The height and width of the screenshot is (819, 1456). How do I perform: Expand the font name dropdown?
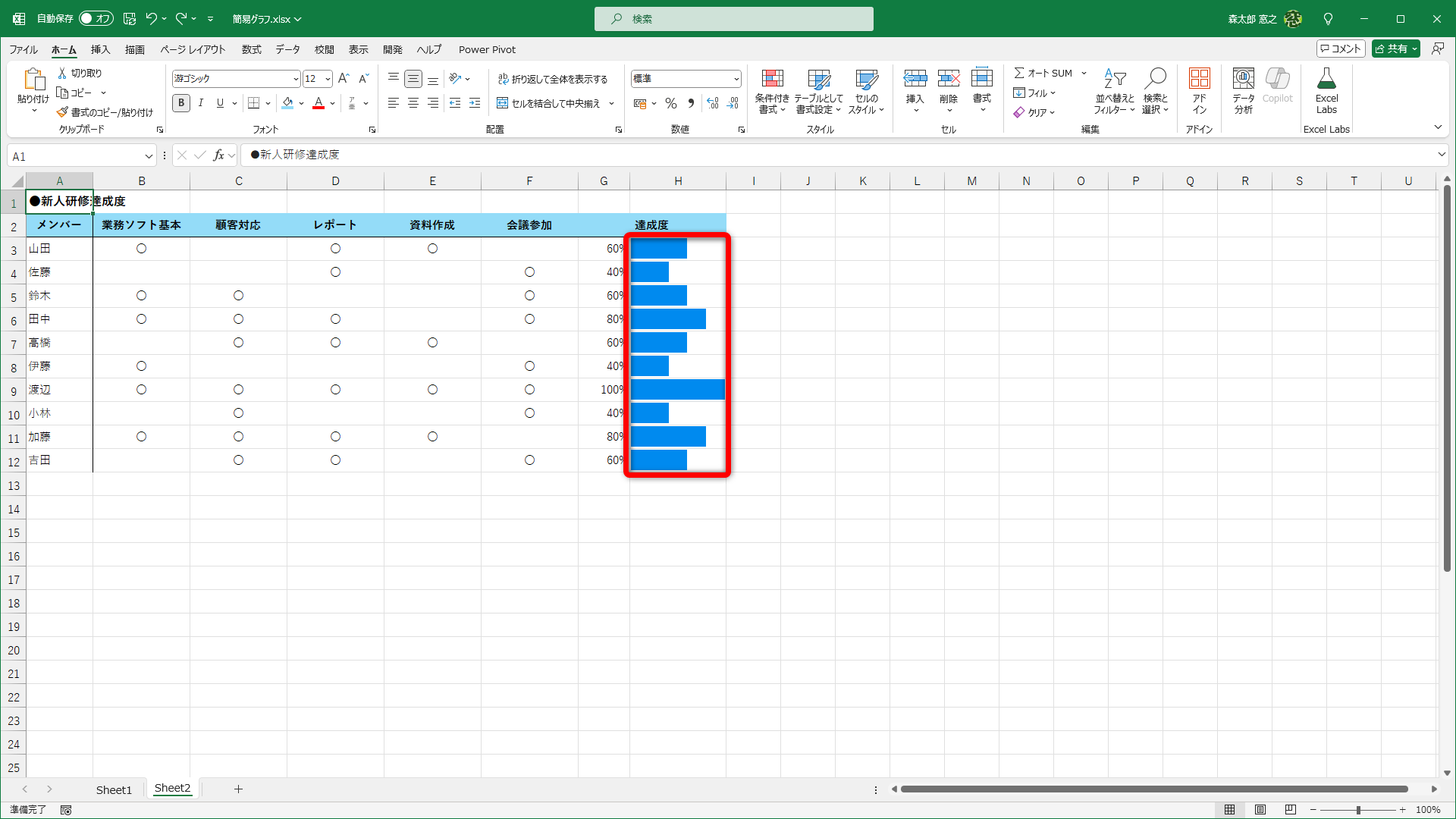click(x=296, y=79)
